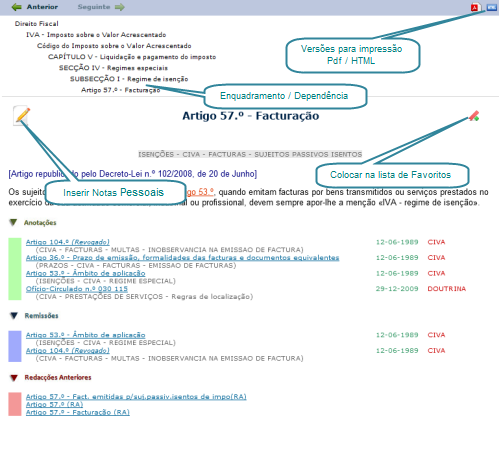Open SUBSECÇÃO I - Regime de isenção breadcrumb
Image resolution: width=499 pixels, height=460 pixels.
pos(129,79)
